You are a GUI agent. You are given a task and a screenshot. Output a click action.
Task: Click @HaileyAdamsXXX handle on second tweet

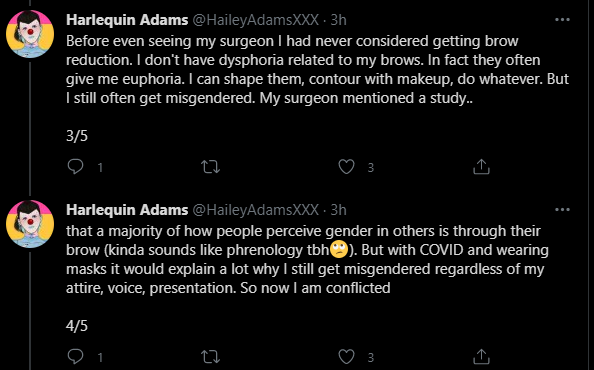256,210
